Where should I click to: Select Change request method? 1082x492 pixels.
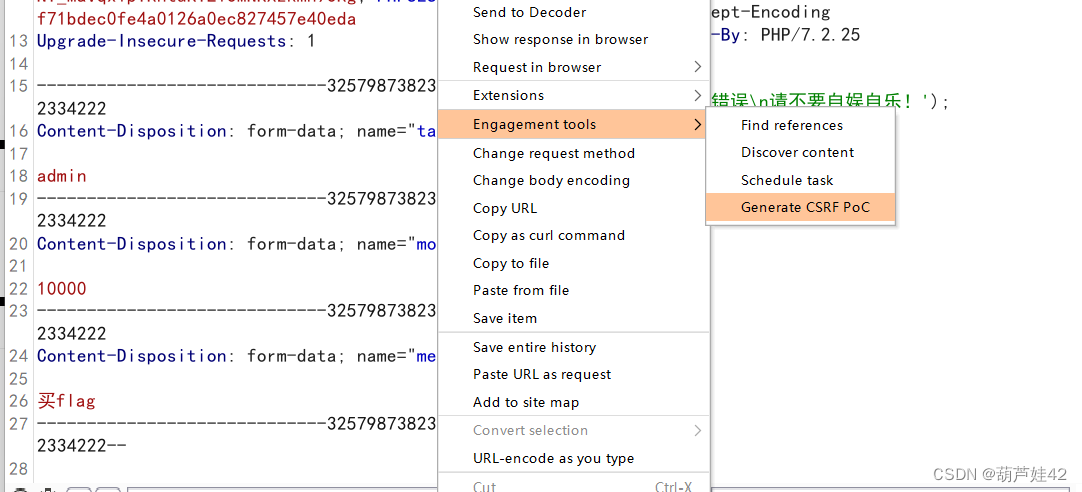pyautogui.click(x=553, y=153)
